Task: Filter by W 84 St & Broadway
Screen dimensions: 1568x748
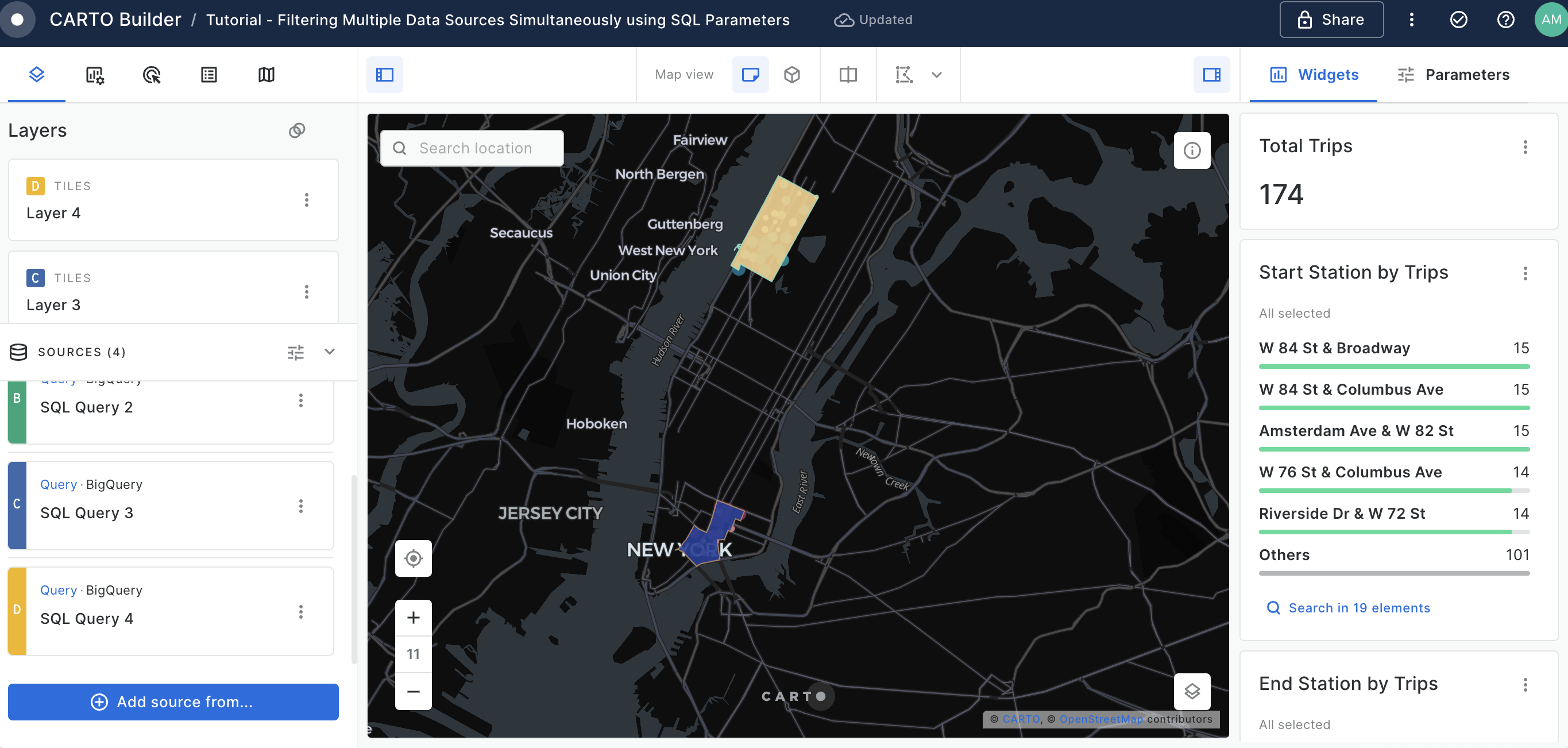Action: 1394,354
